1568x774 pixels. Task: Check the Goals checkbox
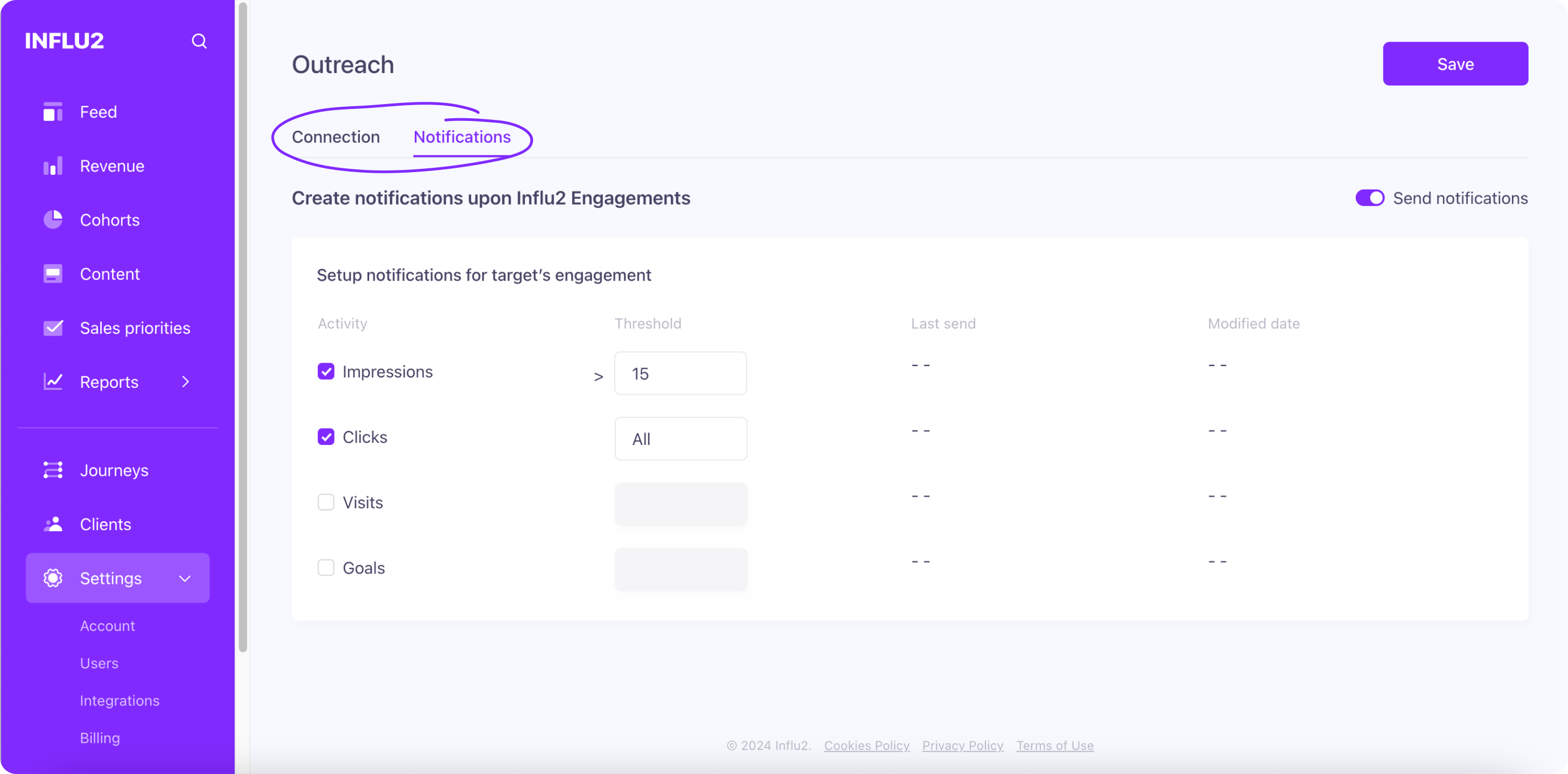[326, 568]
